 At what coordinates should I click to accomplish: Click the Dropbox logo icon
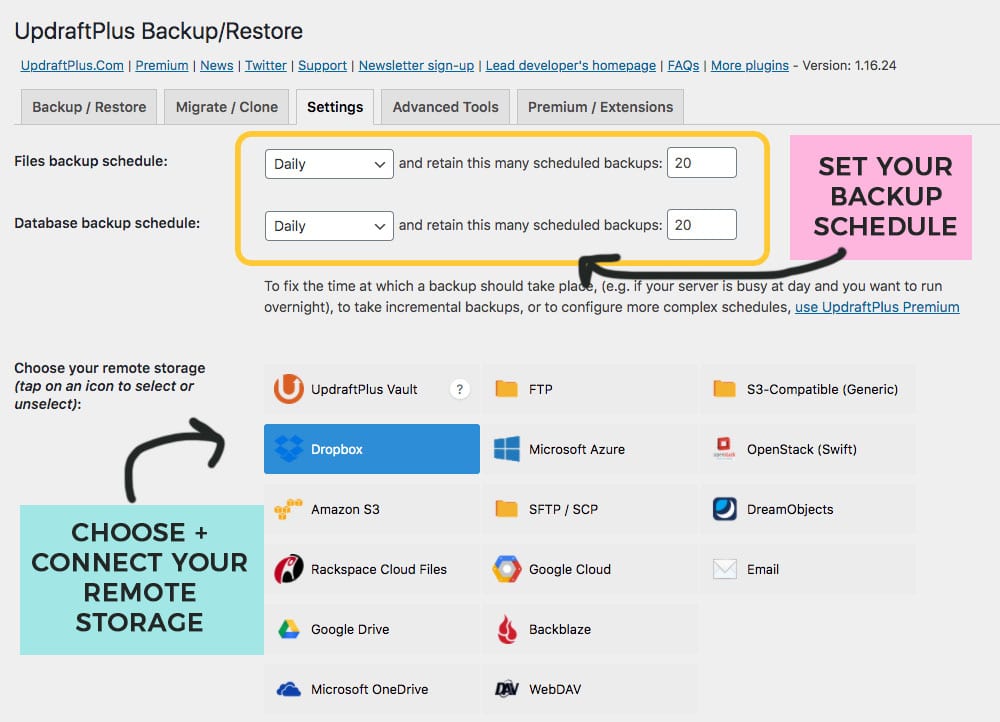(x=288, y=449)
